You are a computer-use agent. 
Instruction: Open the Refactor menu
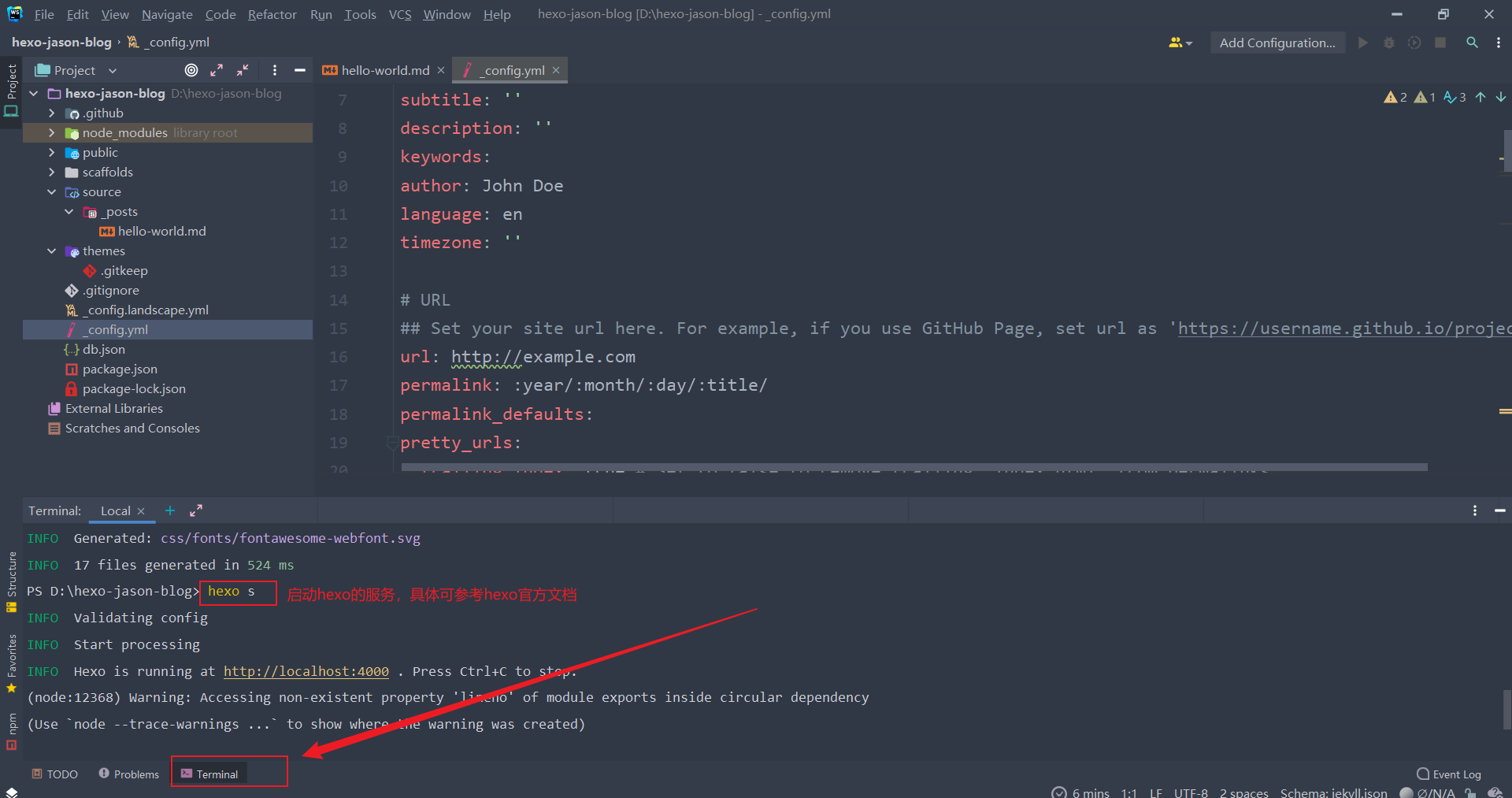coord(272,14)
